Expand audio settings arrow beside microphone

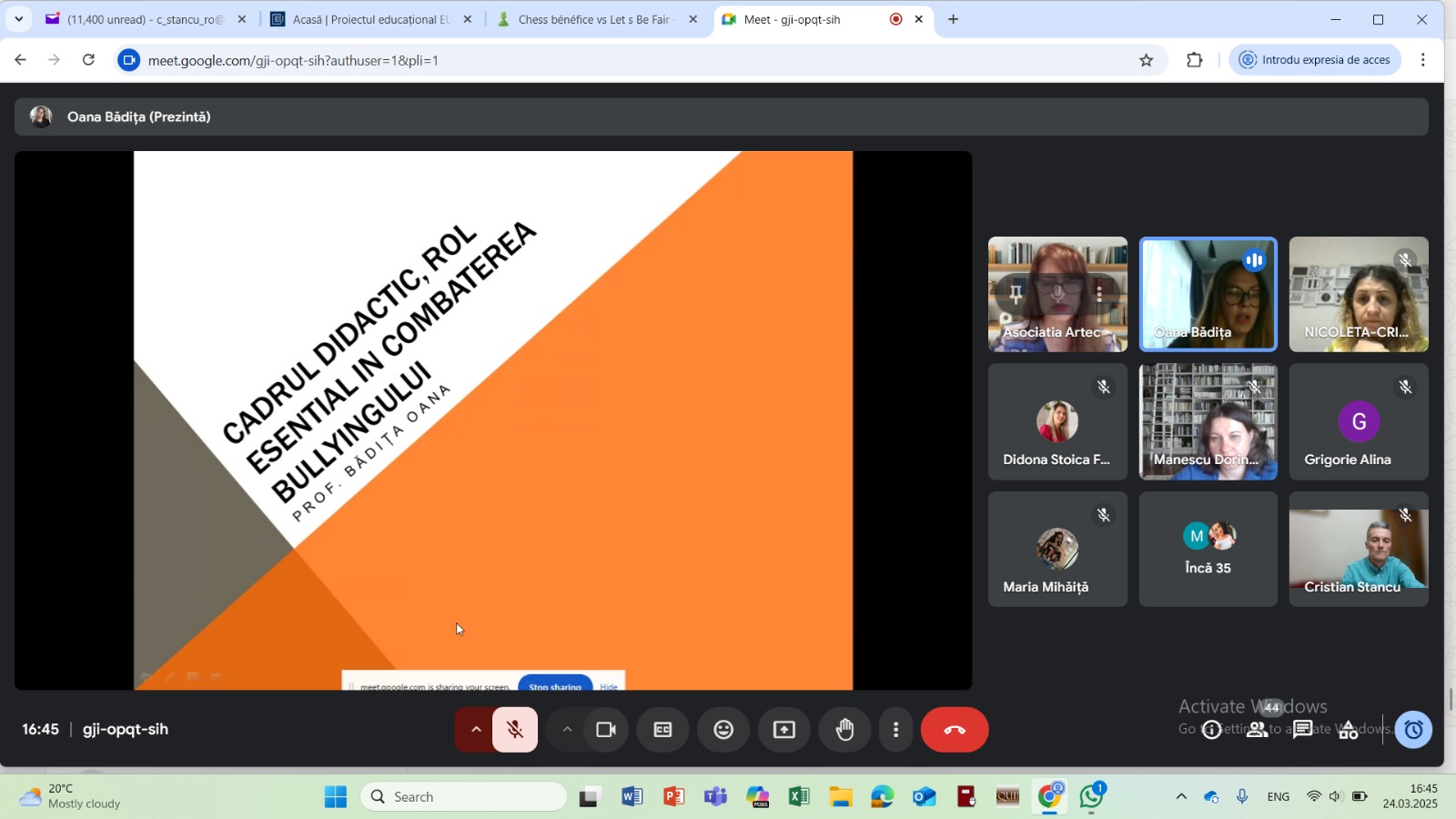click(x=475, y=730)
